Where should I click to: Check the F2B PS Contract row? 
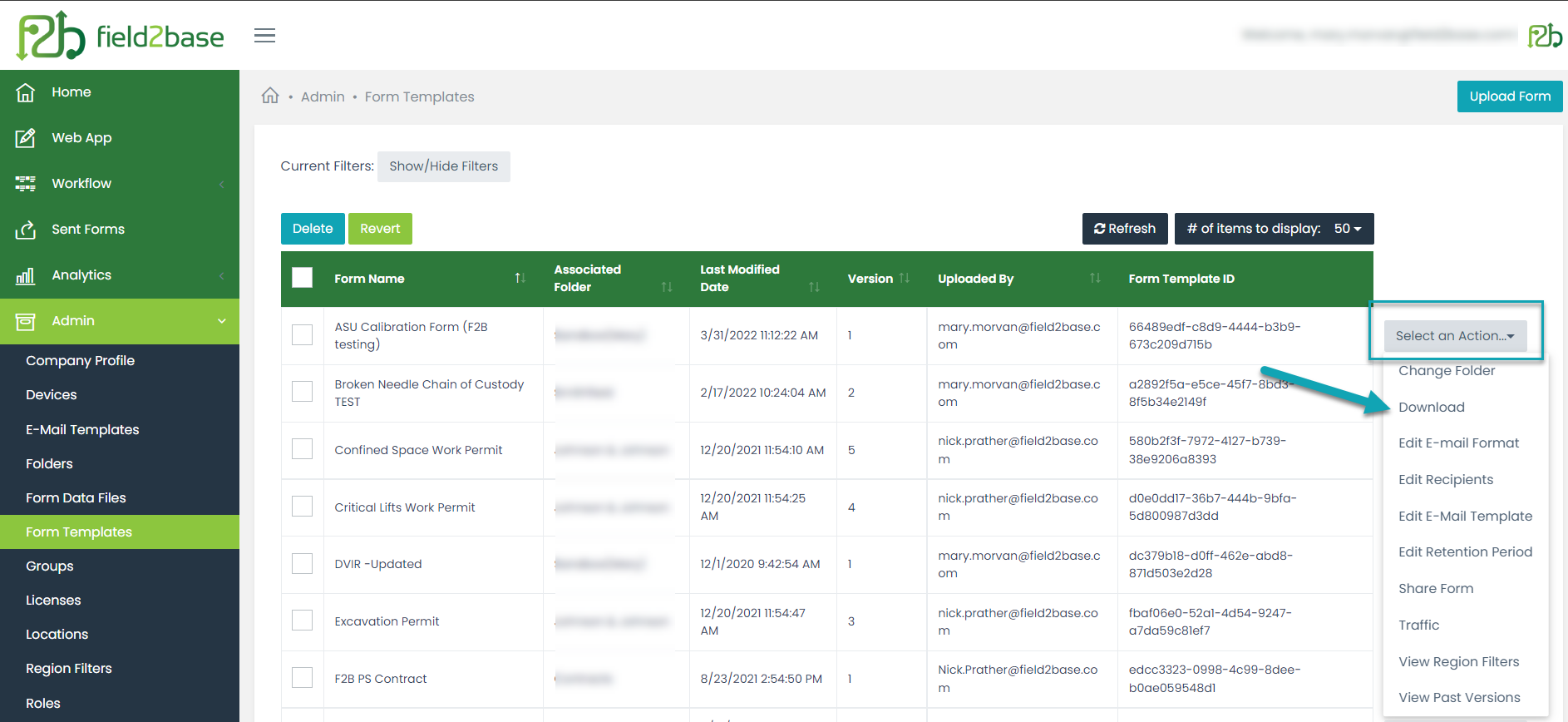coord(303,678)
